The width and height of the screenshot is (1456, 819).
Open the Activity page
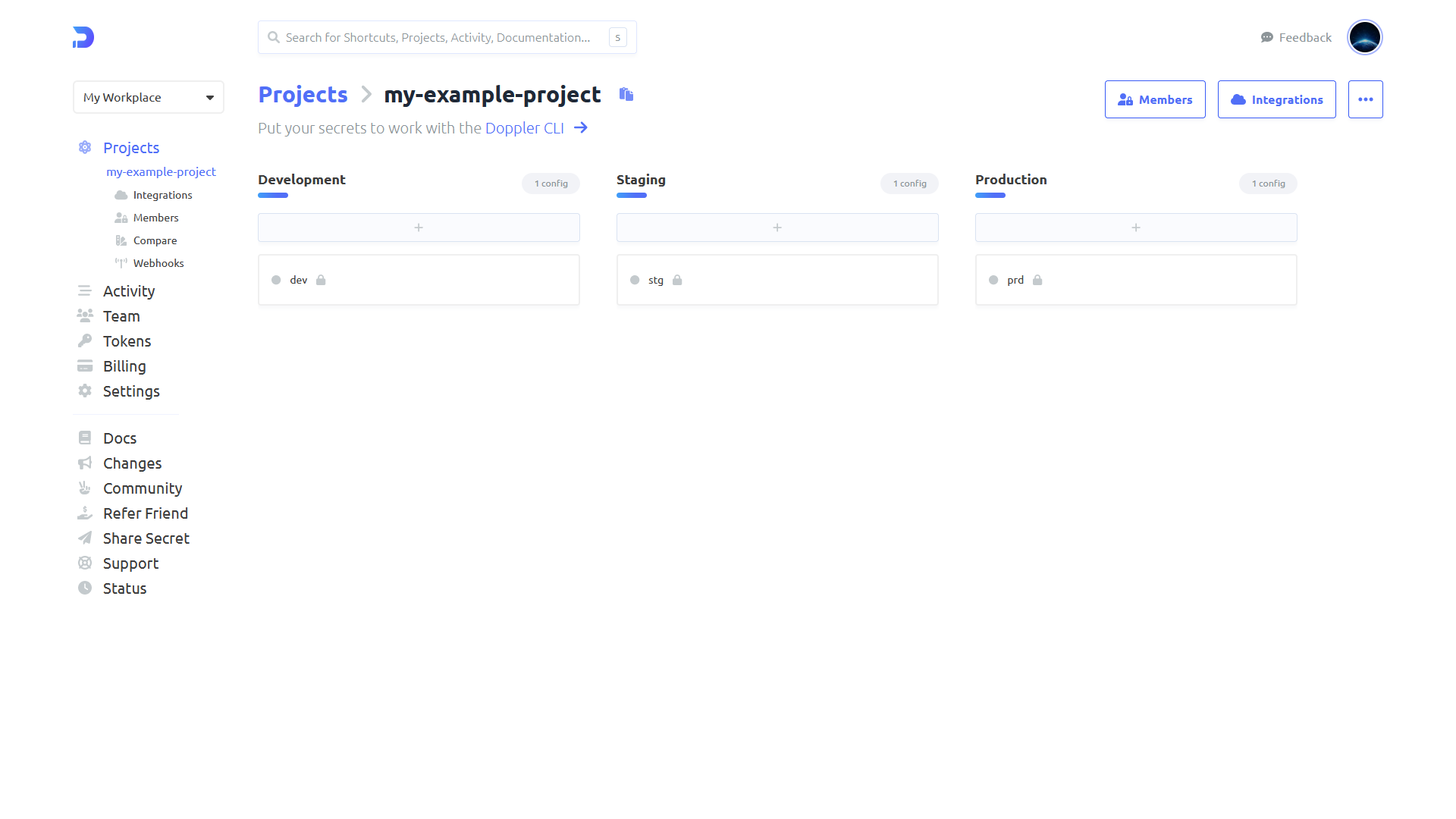click(x=128, y=291)
